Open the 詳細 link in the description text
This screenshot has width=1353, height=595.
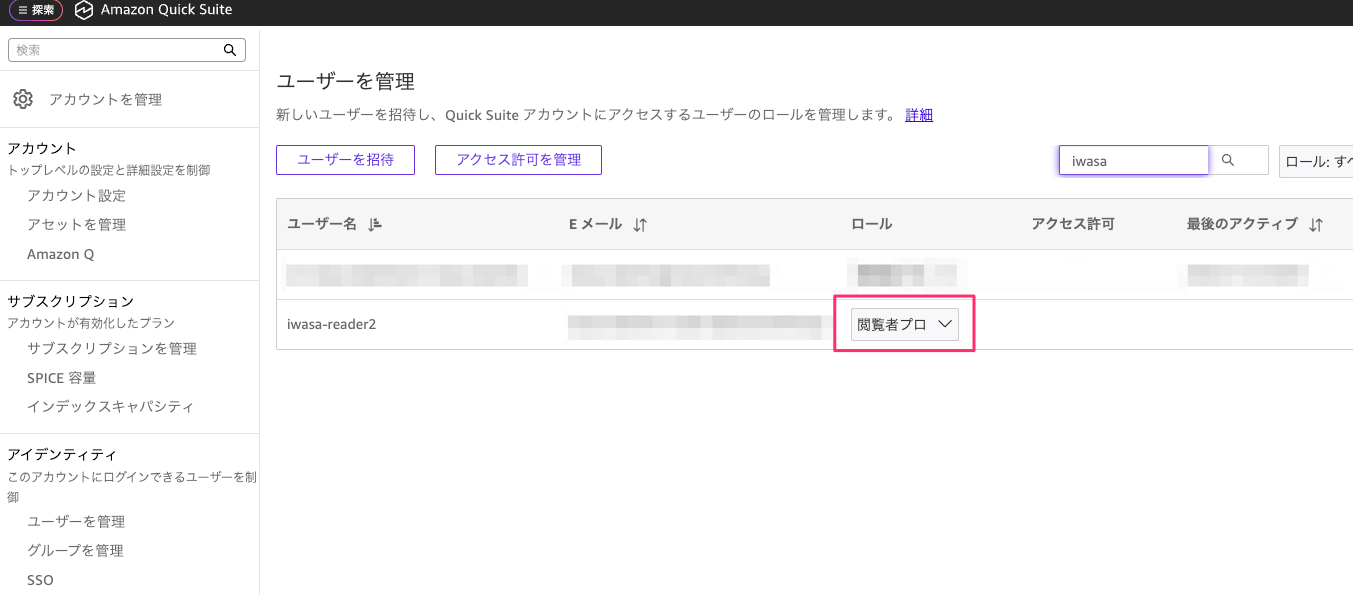click(x=918, y=115)
